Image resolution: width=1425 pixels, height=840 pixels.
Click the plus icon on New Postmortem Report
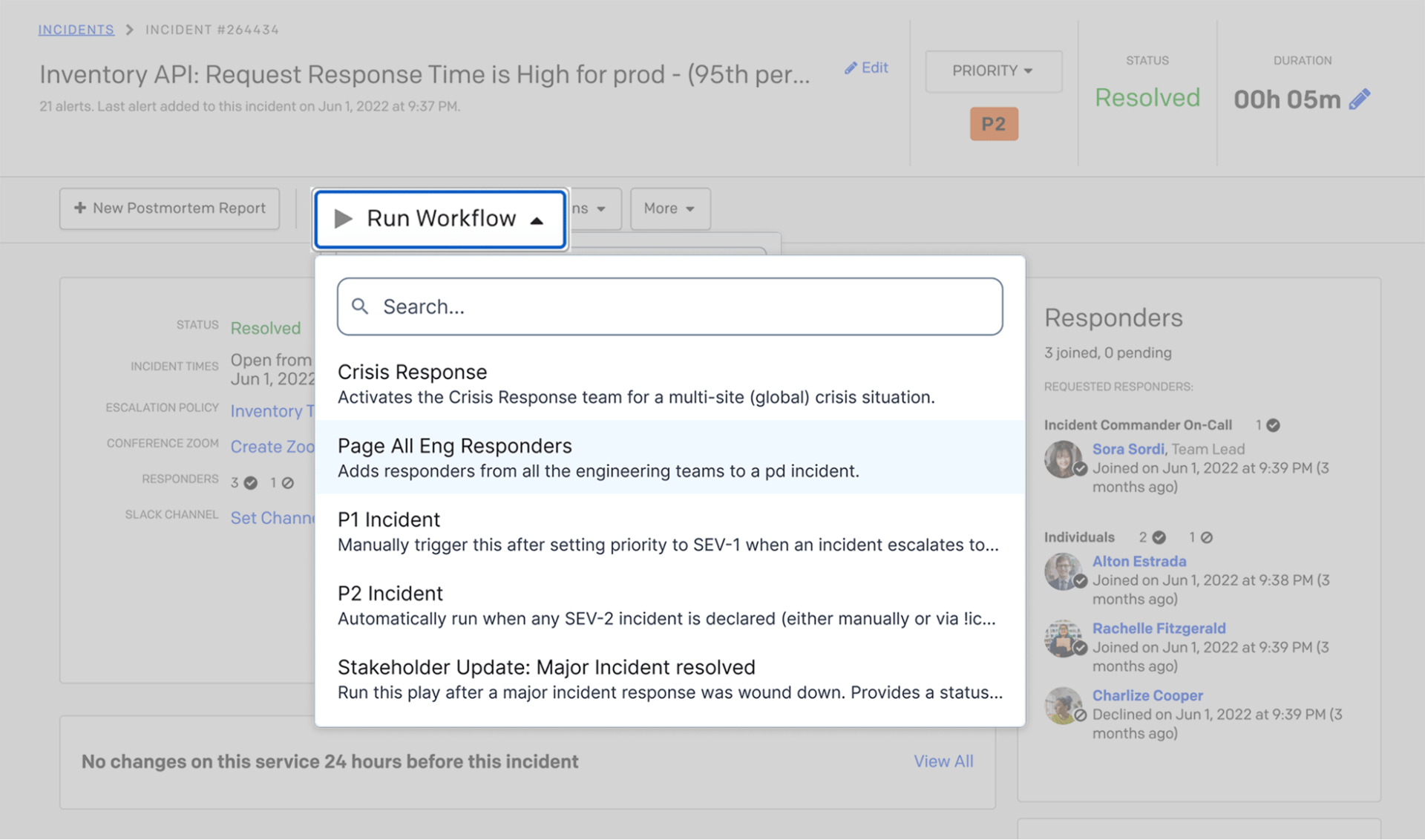click(x=79, y=208)
